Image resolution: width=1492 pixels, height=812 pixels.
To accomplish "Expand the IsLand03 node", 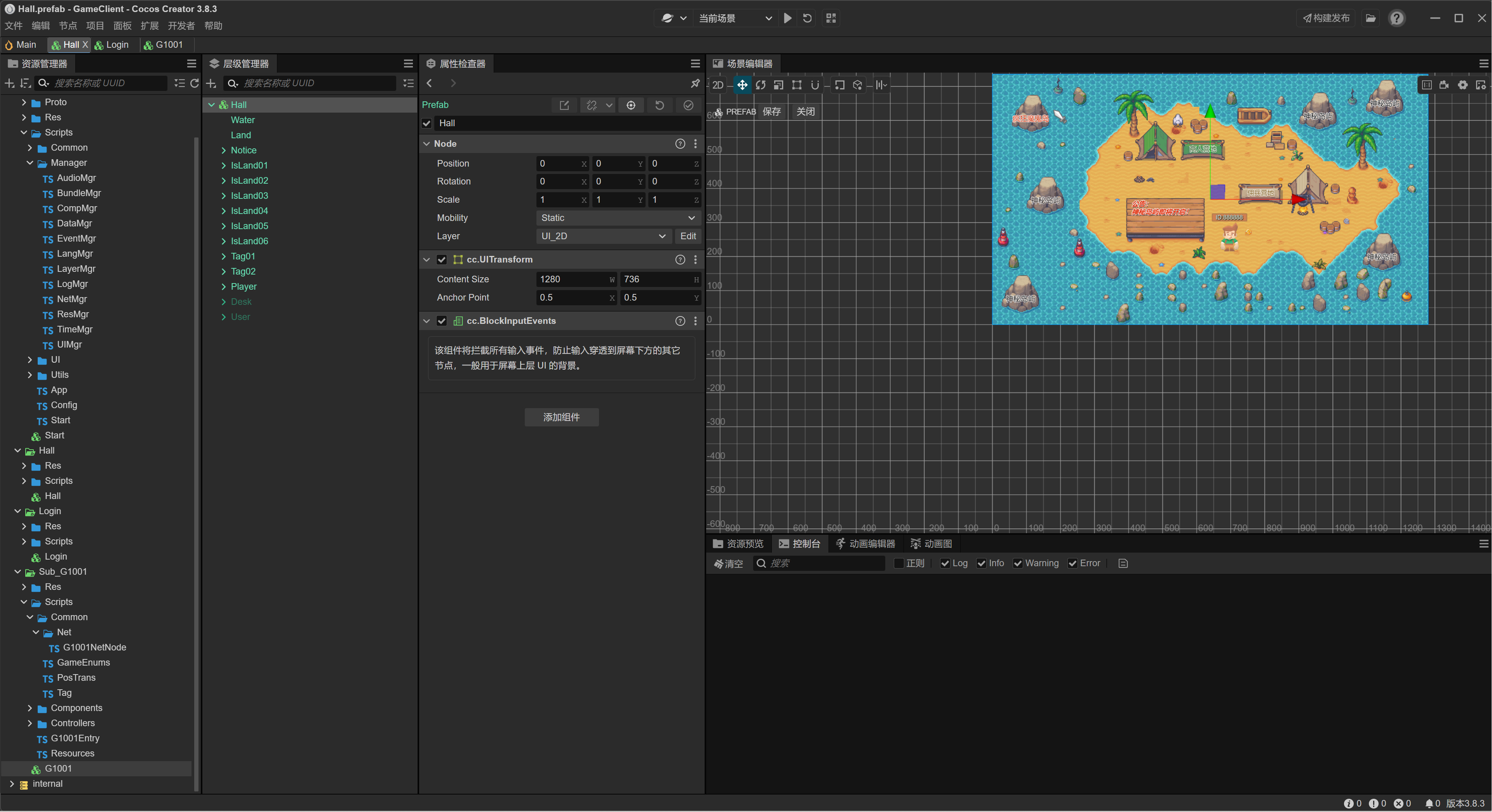I will click(224, 196).
